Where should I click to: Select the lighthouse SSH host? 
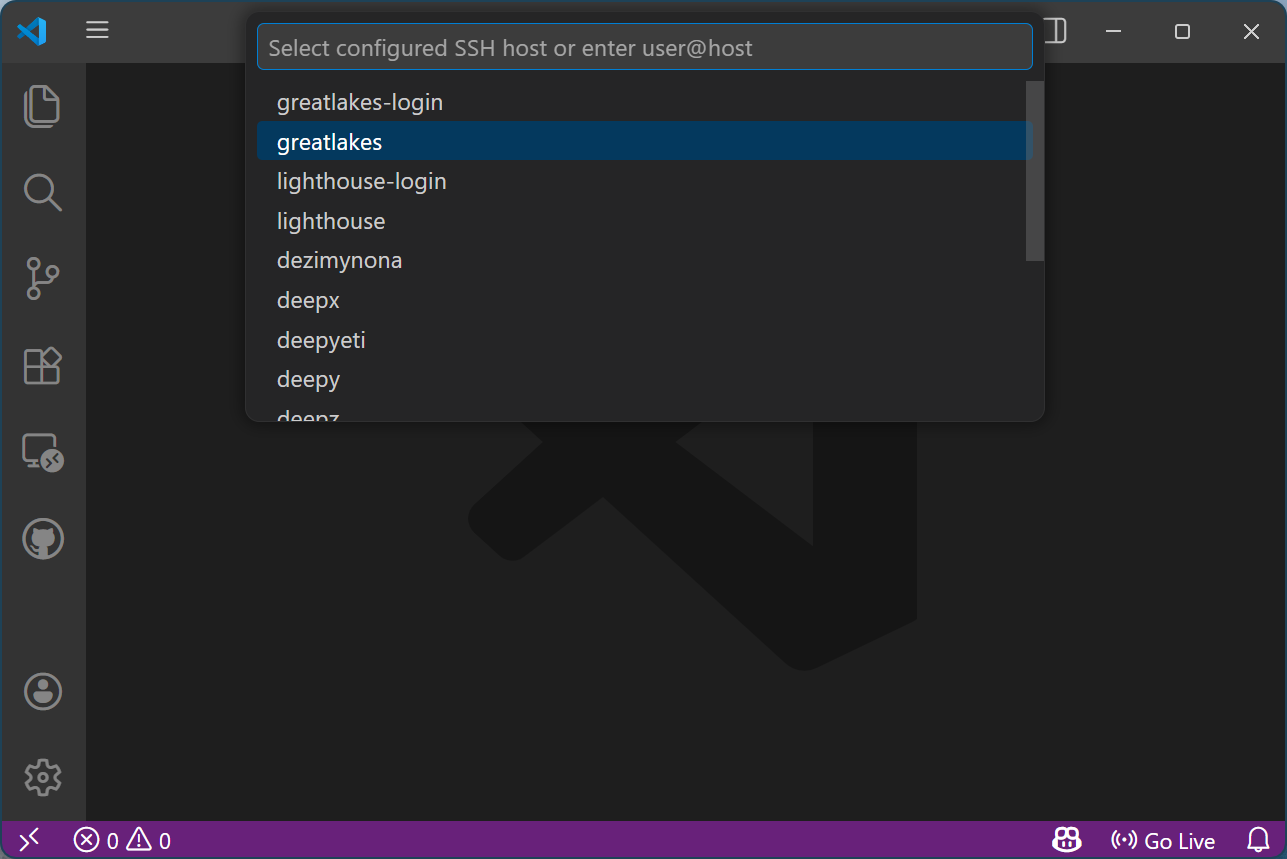click(x=330, y=220)
